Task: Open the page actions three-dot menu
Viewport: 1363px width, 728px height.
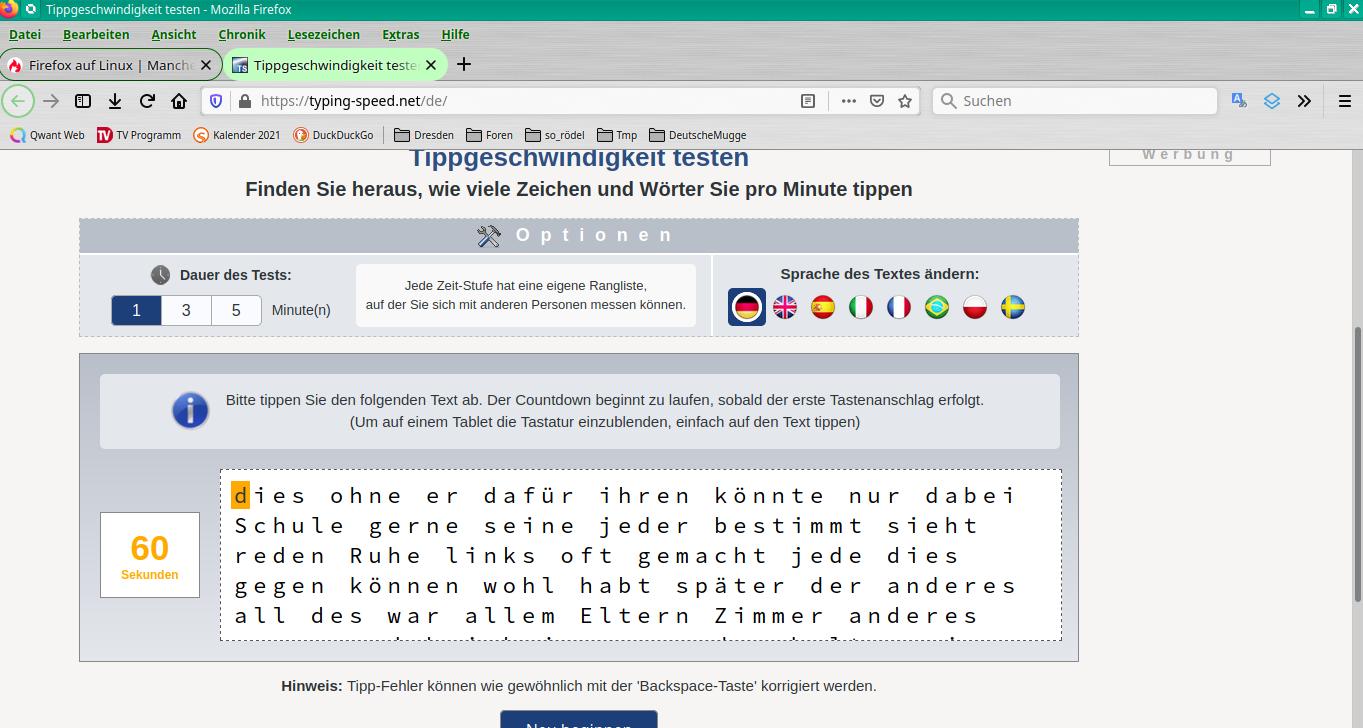Action: point(848,101)
